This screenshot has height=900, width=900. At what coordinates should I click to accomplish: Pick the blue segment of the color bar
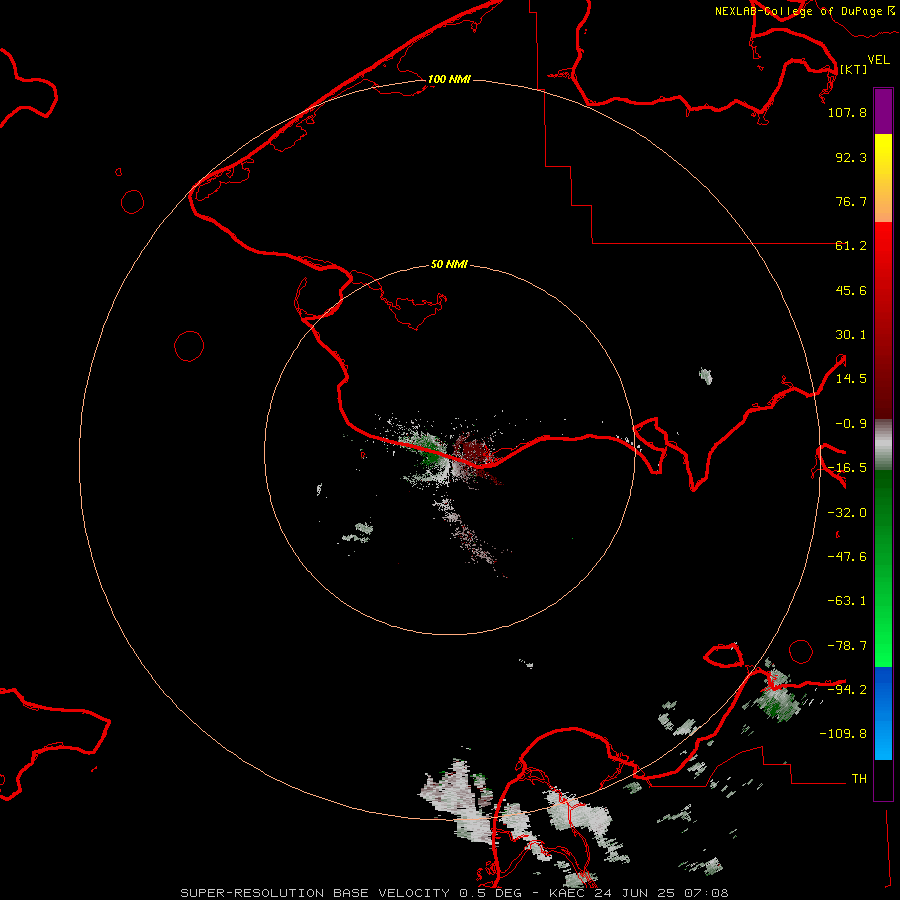(x=883, y=713)
